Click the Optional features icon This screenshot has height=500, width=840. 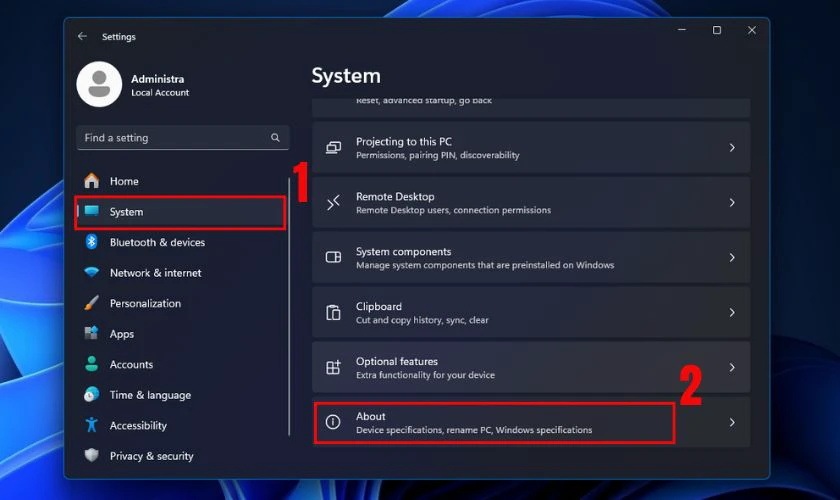[333, 367]
